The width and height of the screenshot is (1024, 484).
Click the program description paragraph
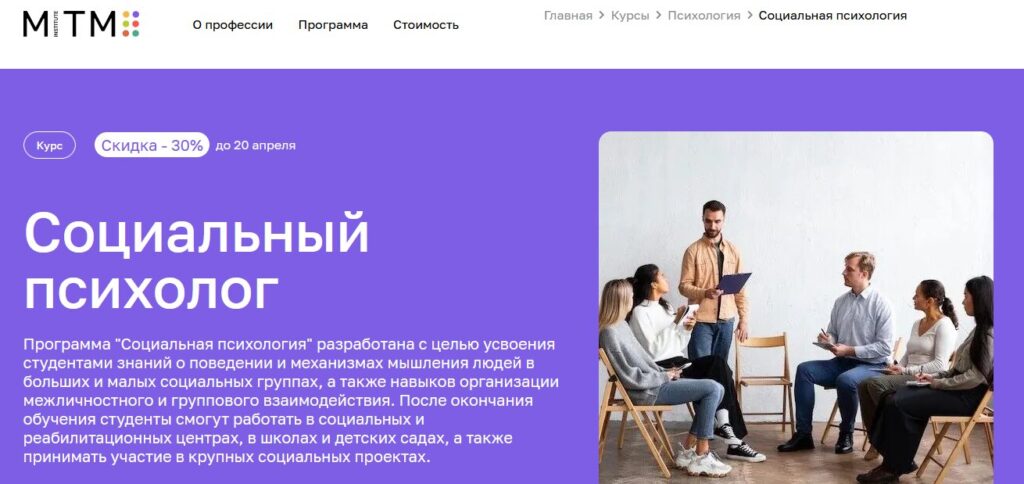pos(291,400)
